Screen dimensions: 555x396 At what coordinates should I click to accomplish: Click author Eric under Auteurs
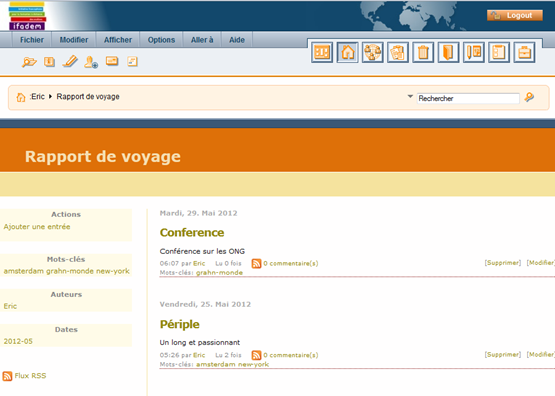(x=10, y=306)
